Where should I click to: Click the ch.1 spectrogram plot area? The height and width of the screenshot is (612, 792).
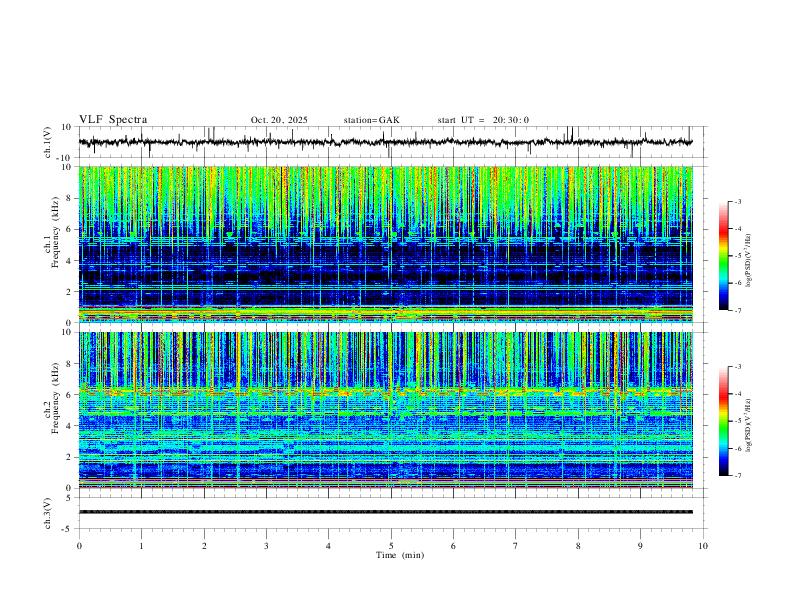386,244
